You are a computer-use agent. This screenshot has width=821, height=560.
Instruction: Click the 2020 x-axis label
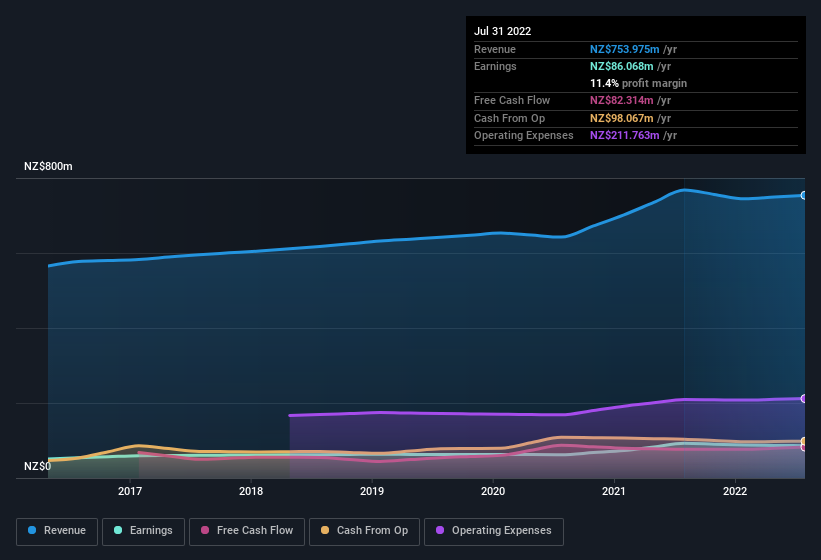pos(493,491)
